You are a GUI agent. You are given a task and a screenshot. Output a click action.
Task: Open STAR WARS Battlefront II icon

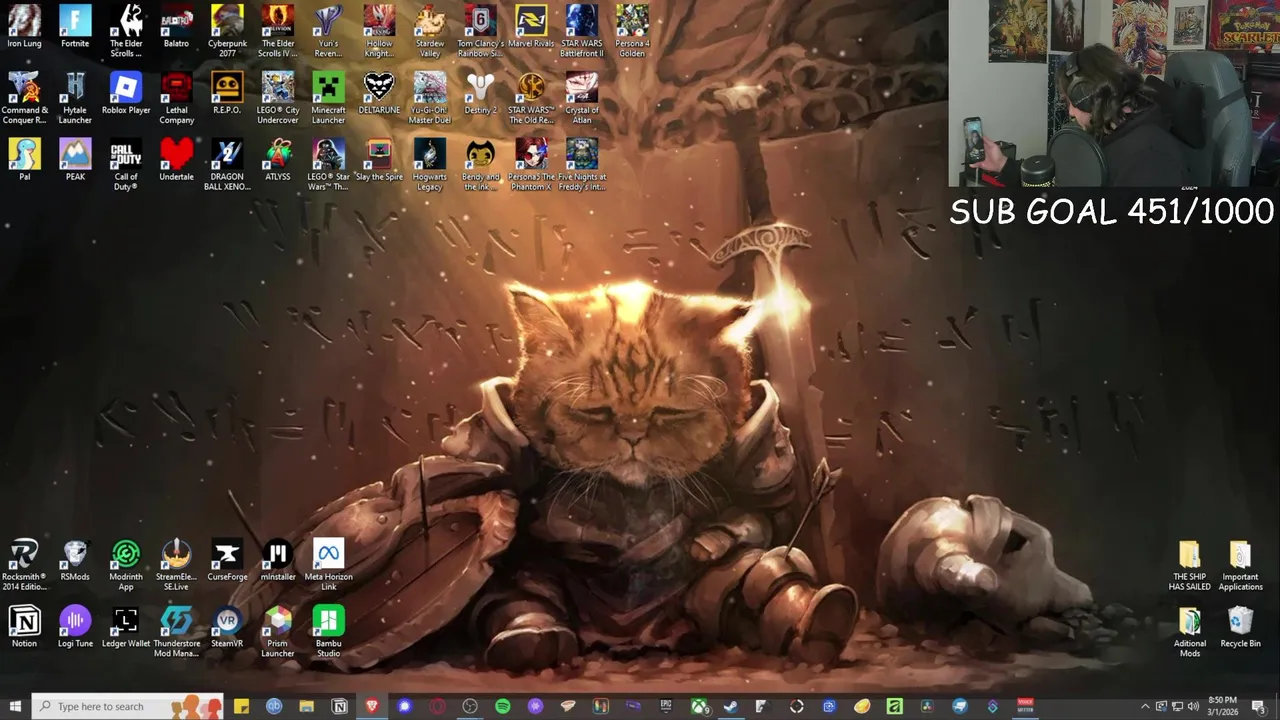(582, 31)
